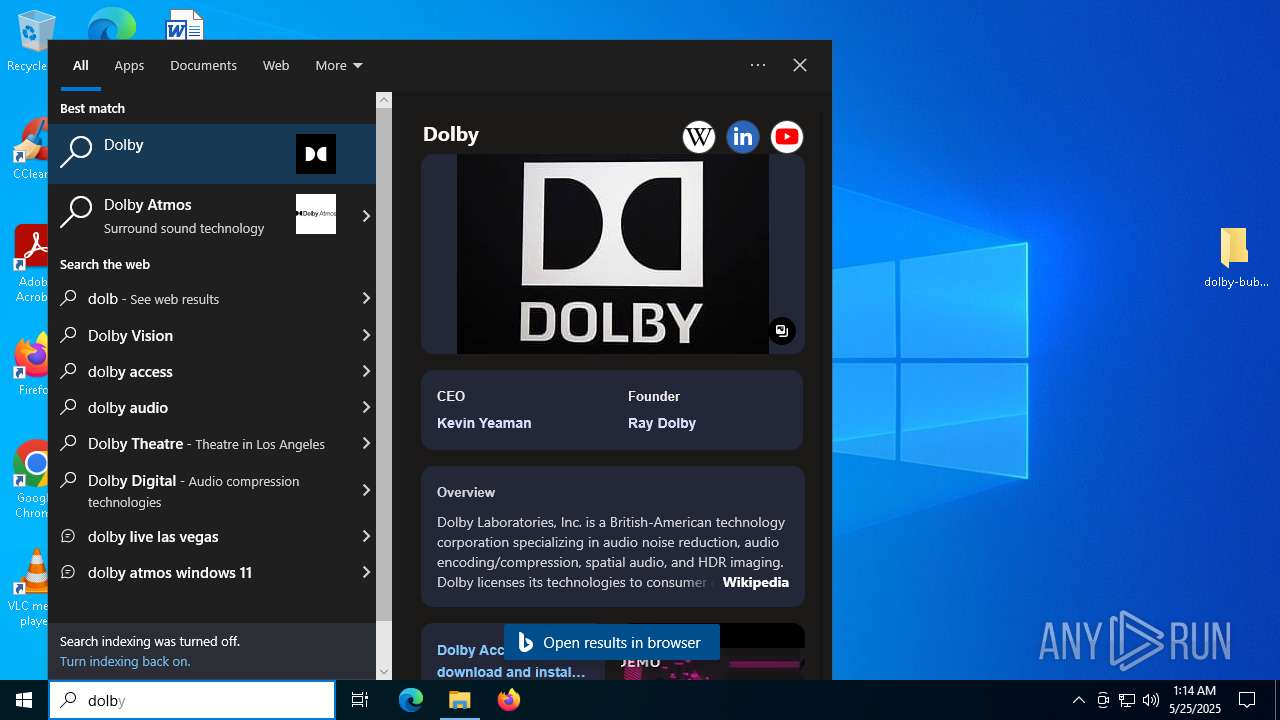1280x720 pixels.
Task: Open the LinkedIn icon for Dolby
Action: [x=743, y=137]
